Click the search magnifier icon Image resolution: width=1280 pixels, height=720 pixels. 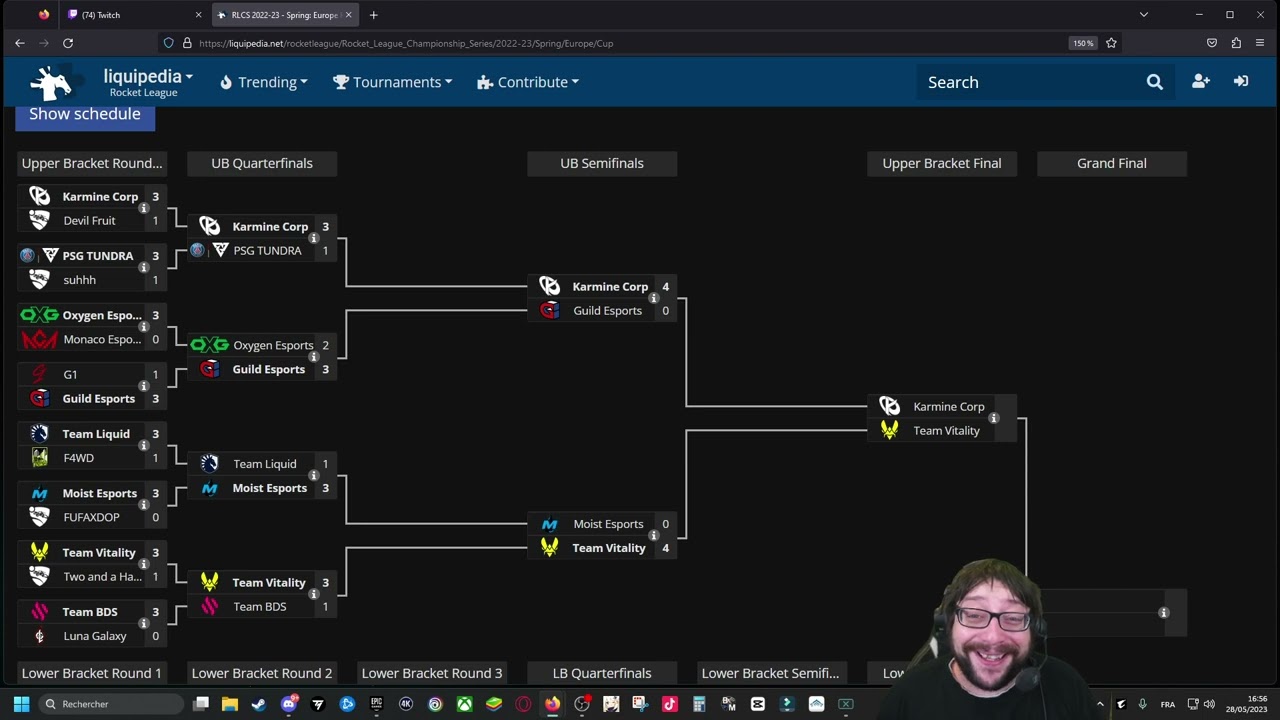point(1155,82)
